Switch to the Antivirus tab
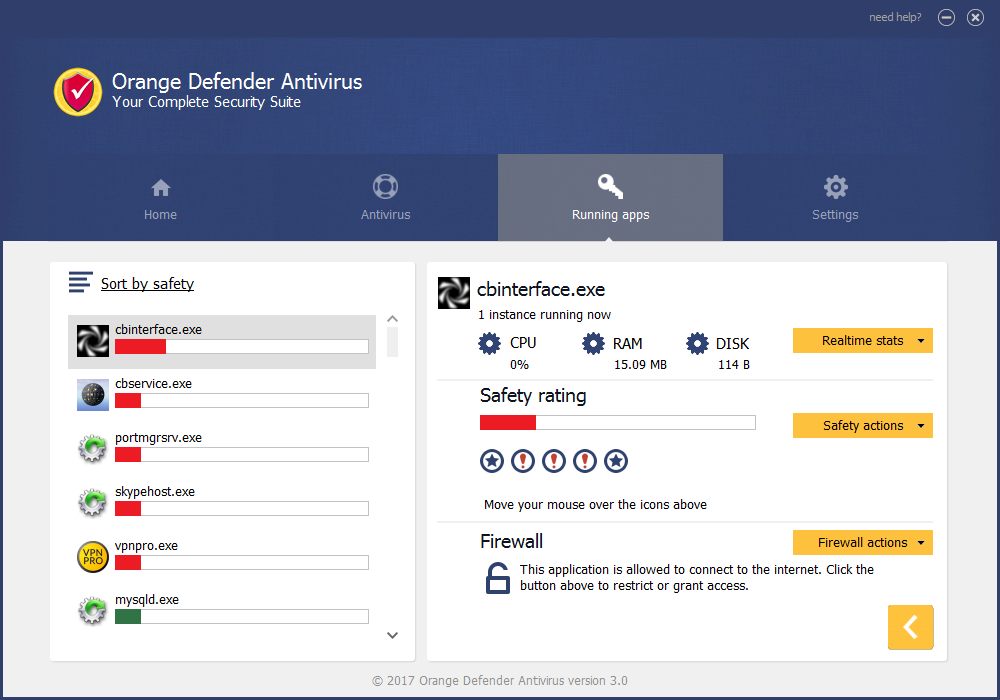Image resolution: width=1000 pixels, height=700 pixels. (x=385, y=198)
